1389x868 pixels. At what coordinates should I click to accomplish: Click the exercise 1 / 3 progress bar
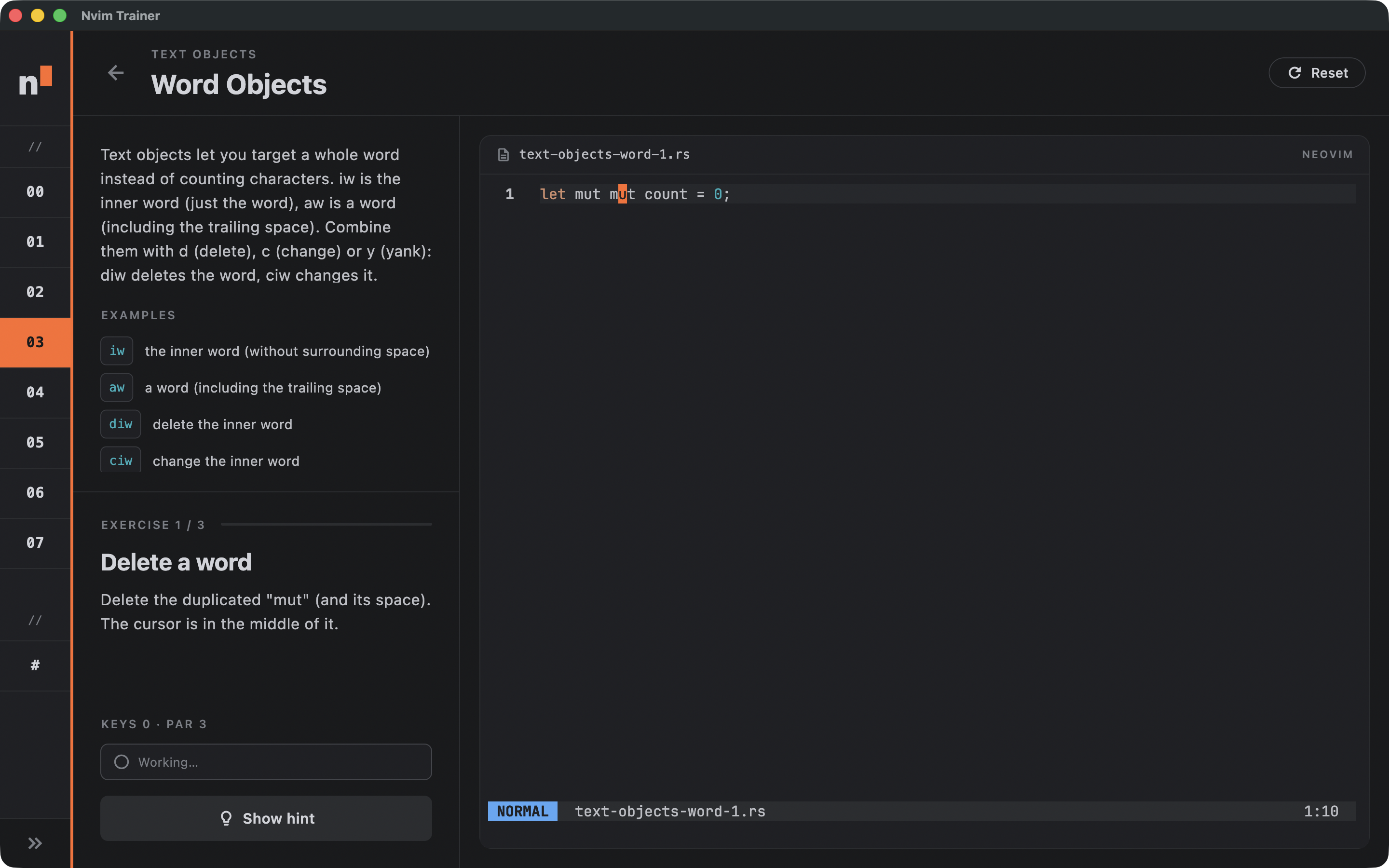coord(326,524)
